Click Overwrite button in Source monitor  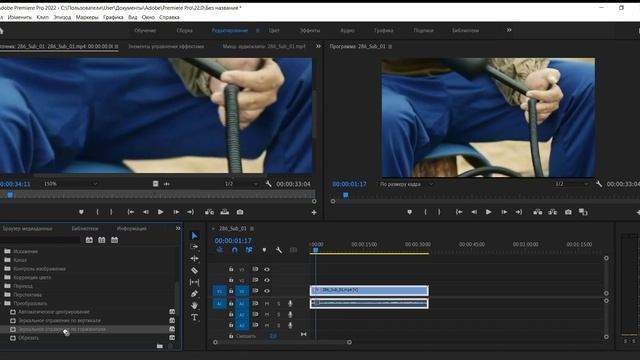(x=224, y=212)
